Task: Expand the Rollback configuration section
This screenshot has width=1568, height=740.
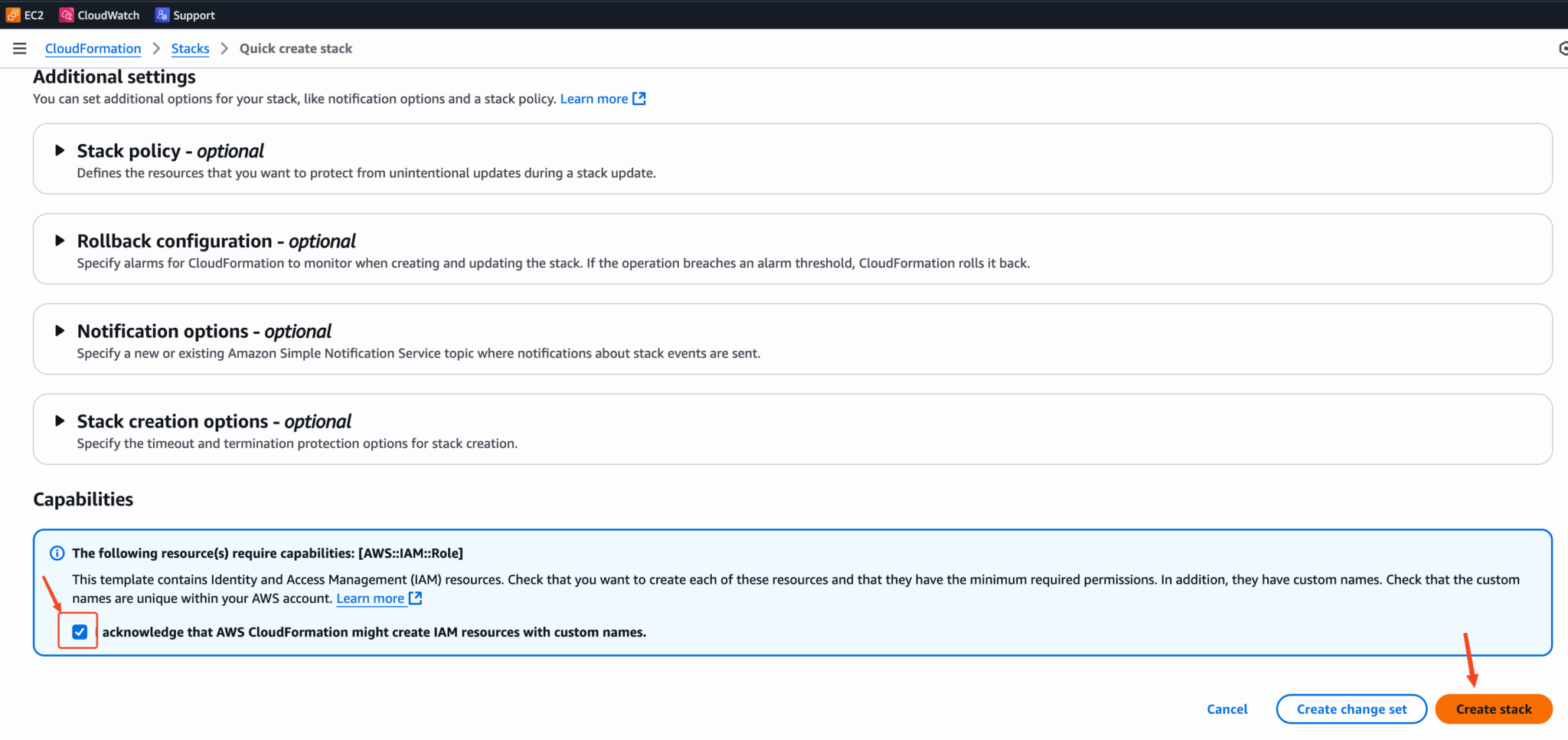Action: click(x=60, y=241)
